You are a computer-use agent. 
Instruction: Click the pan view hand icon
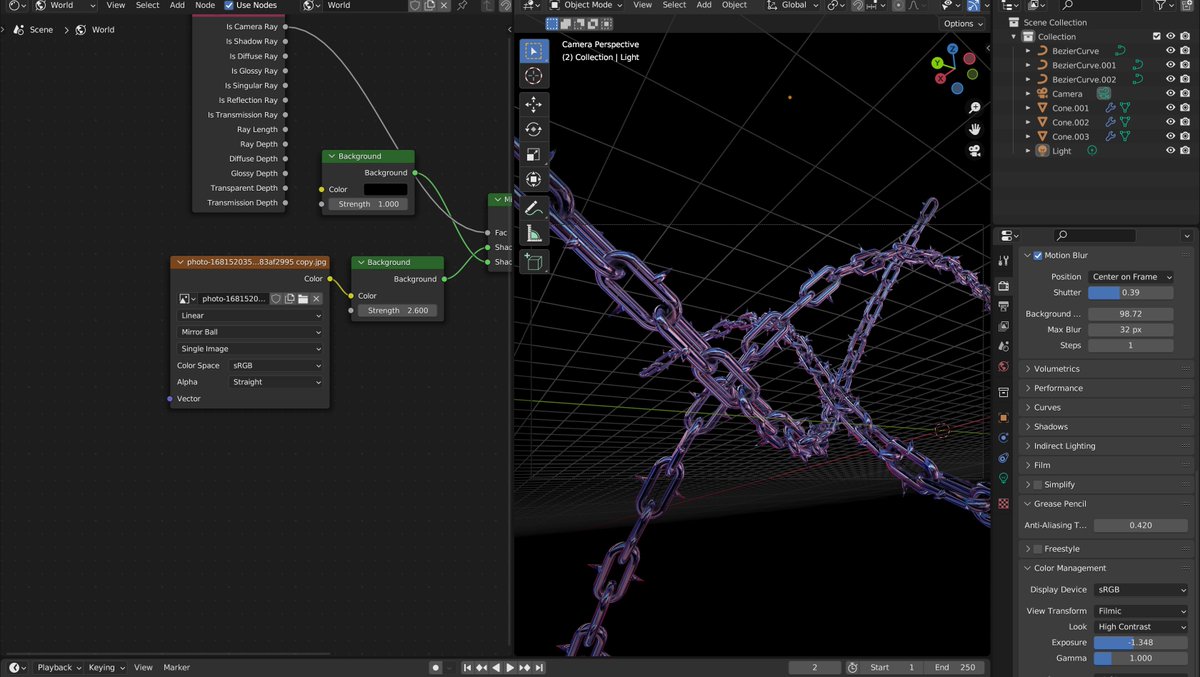(x=974, y=129)
